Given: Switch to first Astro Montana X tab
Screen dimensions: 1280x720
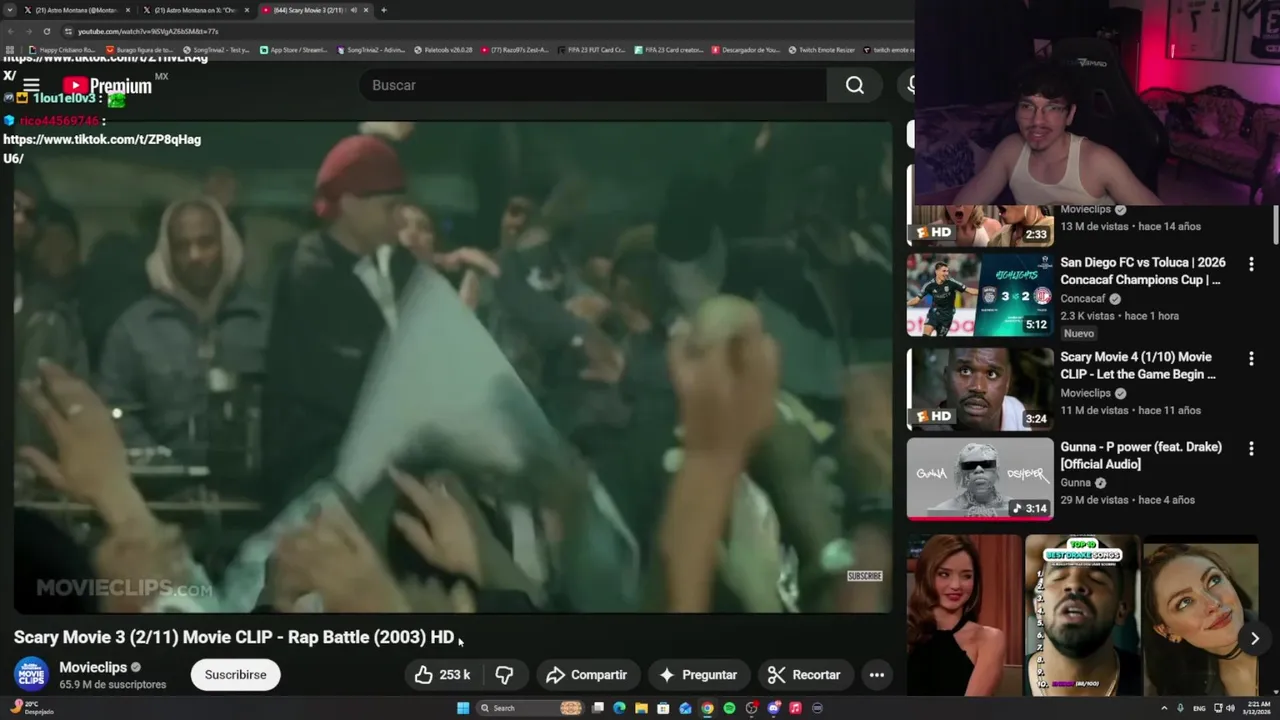Looking at the screenshot, I should 77,10.
